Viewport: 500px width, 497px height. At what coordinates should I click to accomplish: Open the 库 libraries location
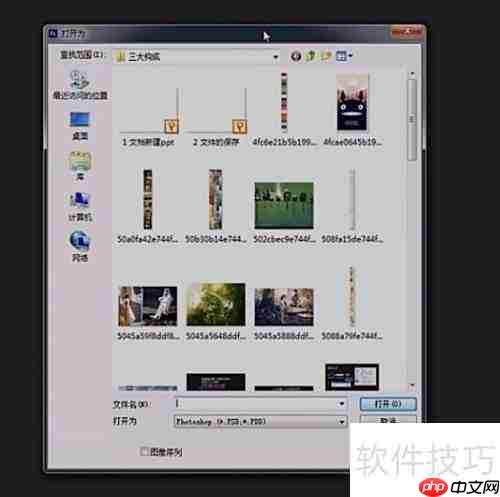coord(80,166)
